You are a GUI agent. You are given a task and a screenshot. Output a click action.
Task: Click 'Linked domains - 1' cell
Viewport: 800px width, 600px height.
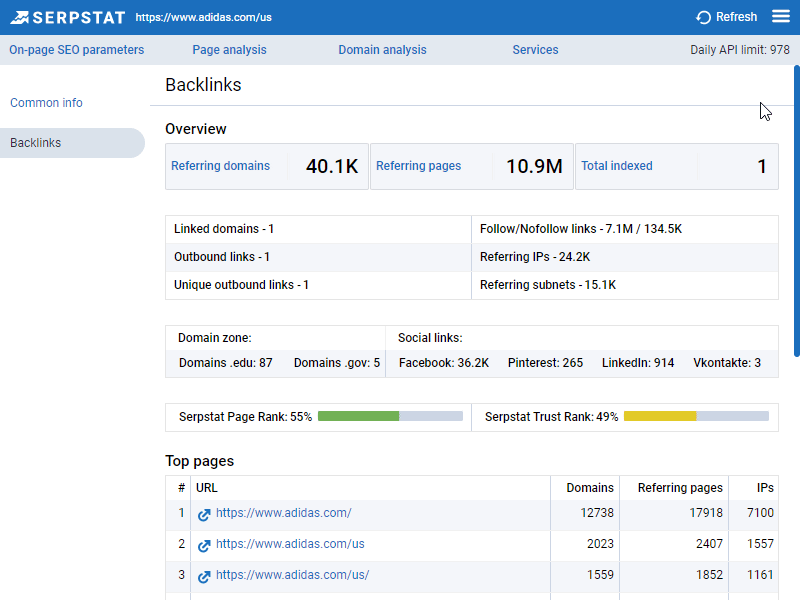pyautogui.click(x=318, y=229)
